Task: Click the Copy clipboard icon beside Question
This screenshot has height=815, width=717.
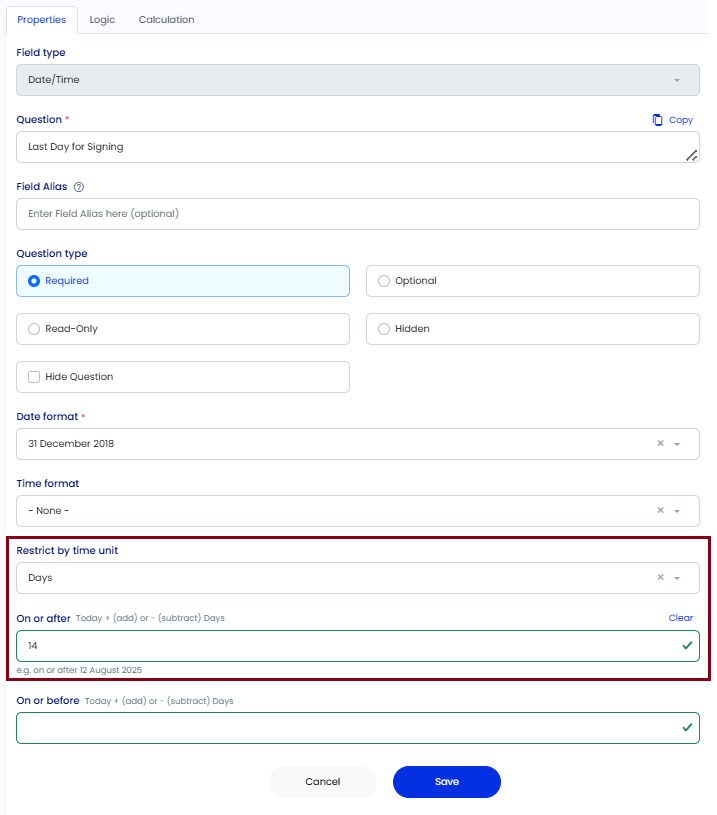Action: click(x=657, y=120)
